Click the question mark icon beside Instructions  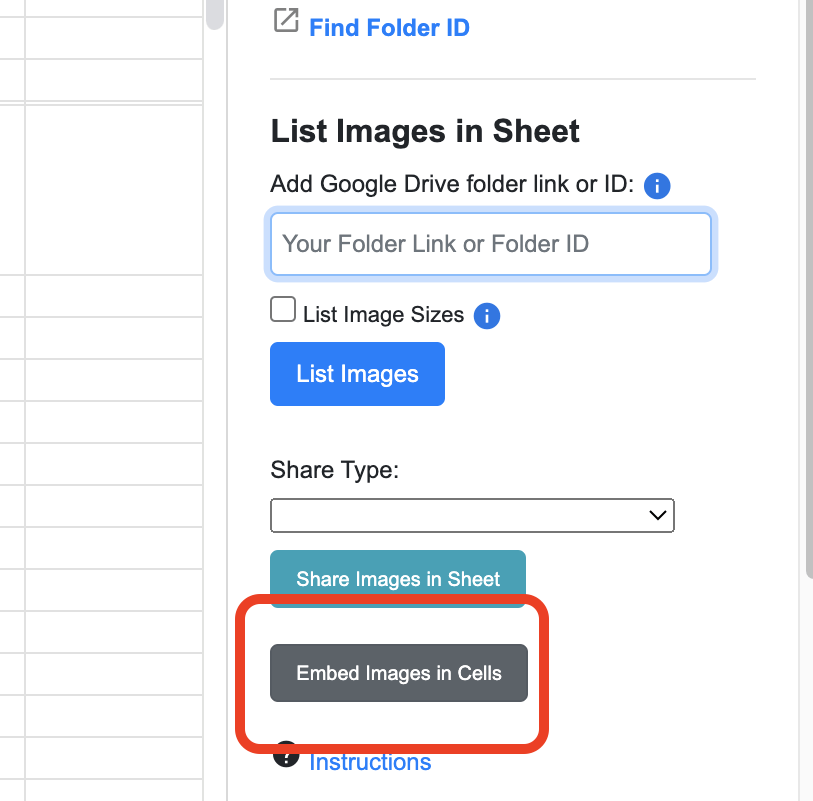click(x=286, y=756)
